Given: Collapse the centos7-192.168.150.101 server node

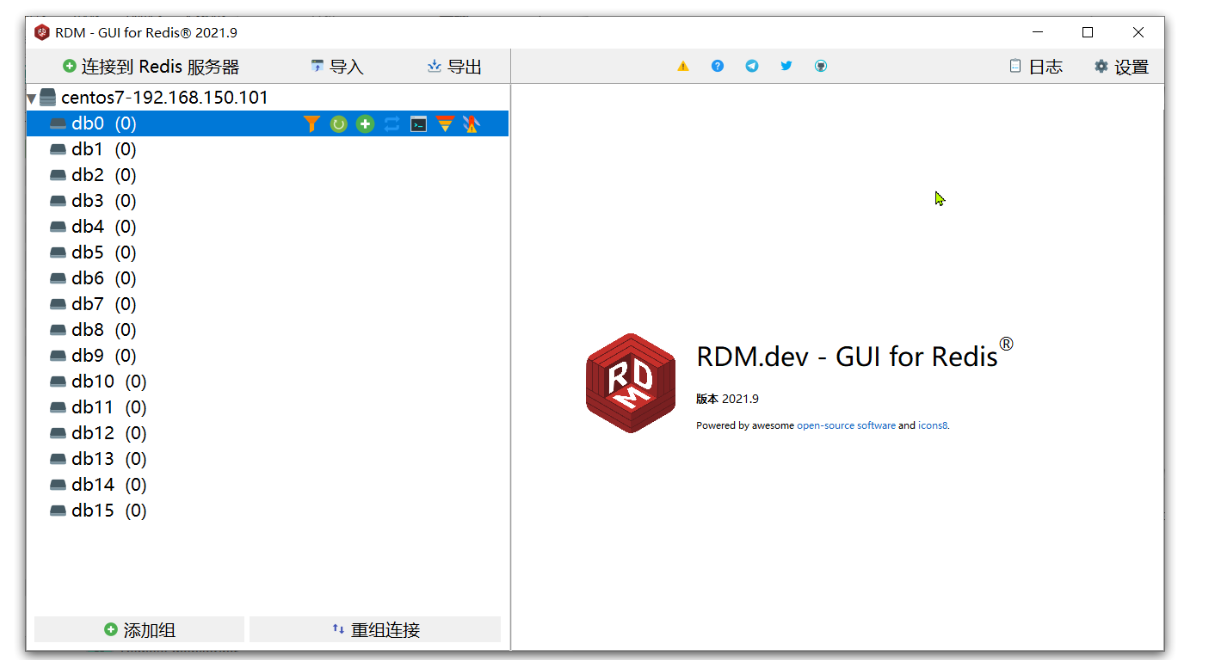Looking at the screenshot, I should 31,98.
